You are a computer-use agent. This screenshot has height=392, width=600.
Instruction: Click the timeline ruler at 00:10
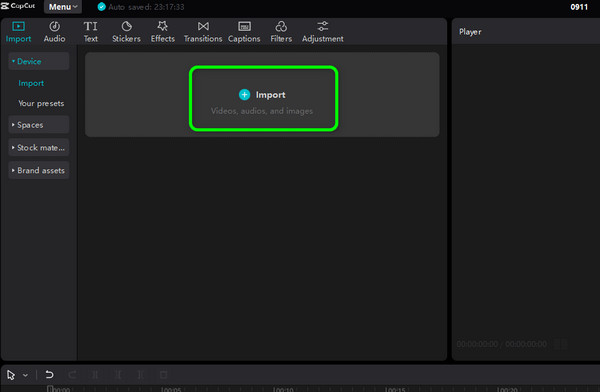click(x=283, y=389)
